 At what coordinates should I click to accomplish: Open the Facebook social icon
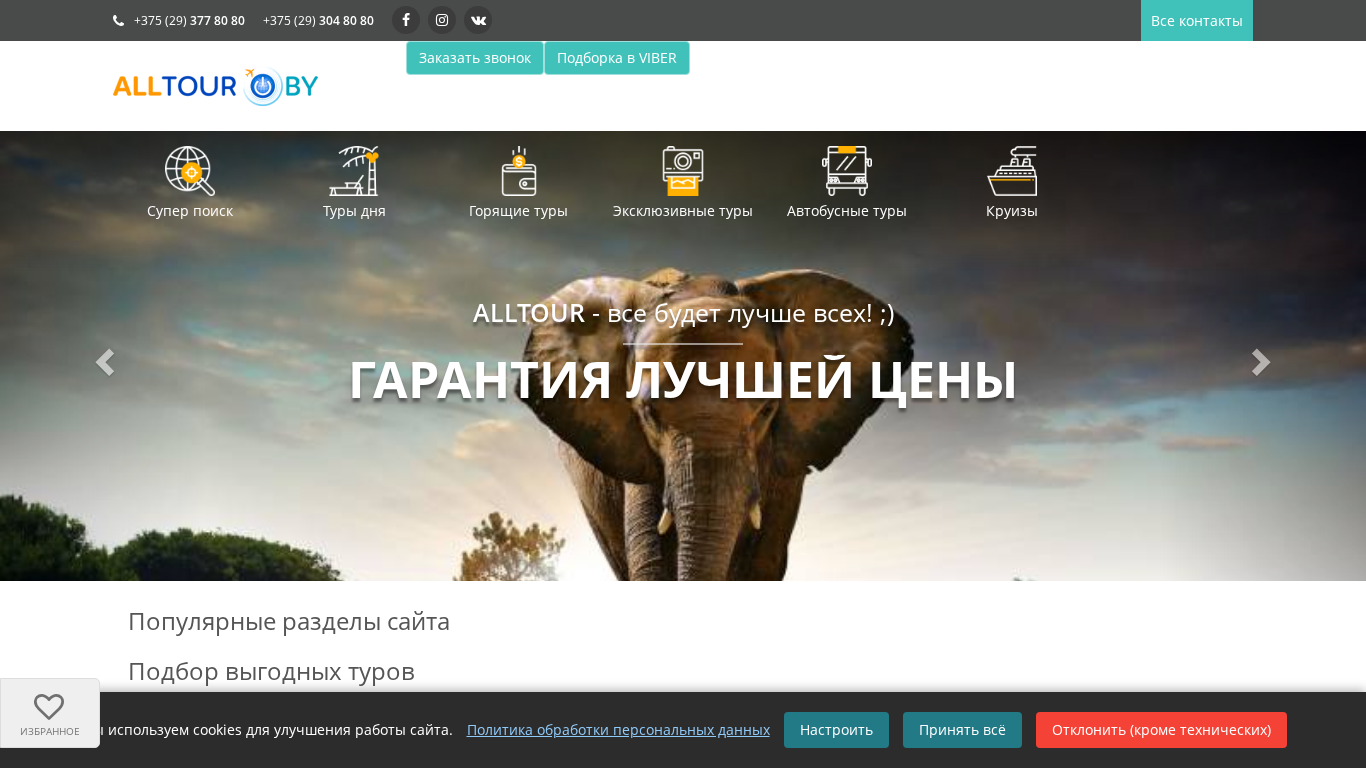(x=406, y=20)
